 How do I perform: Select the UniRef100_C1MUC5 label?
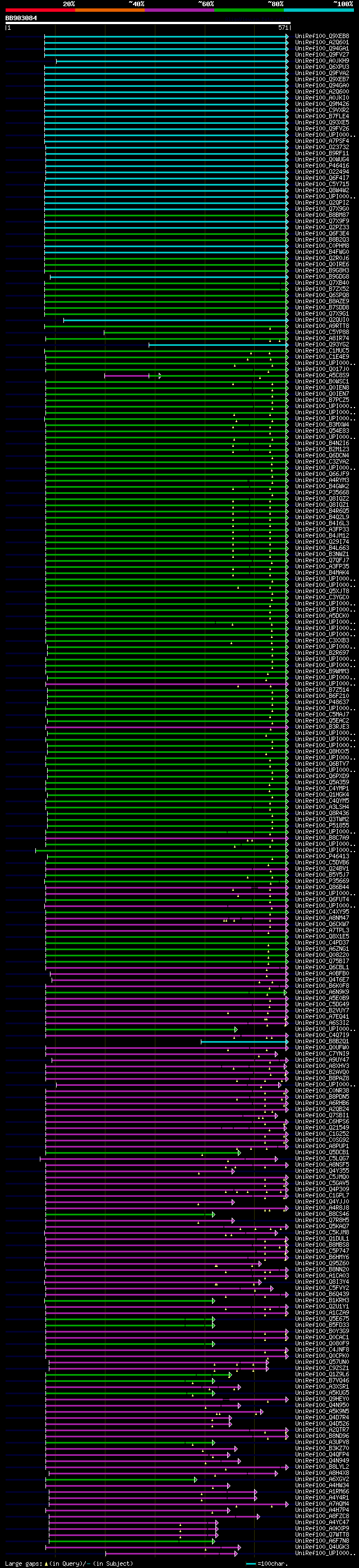pyautogui.click(x=323, y=351)
